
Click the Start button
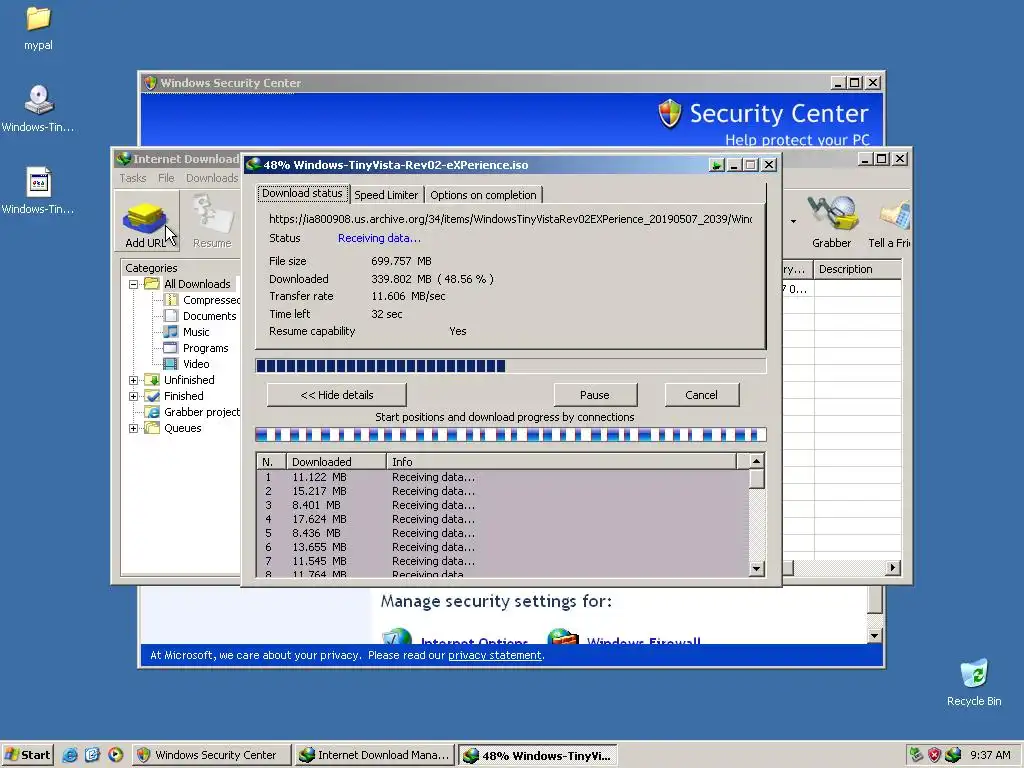(x=27, y=755)
